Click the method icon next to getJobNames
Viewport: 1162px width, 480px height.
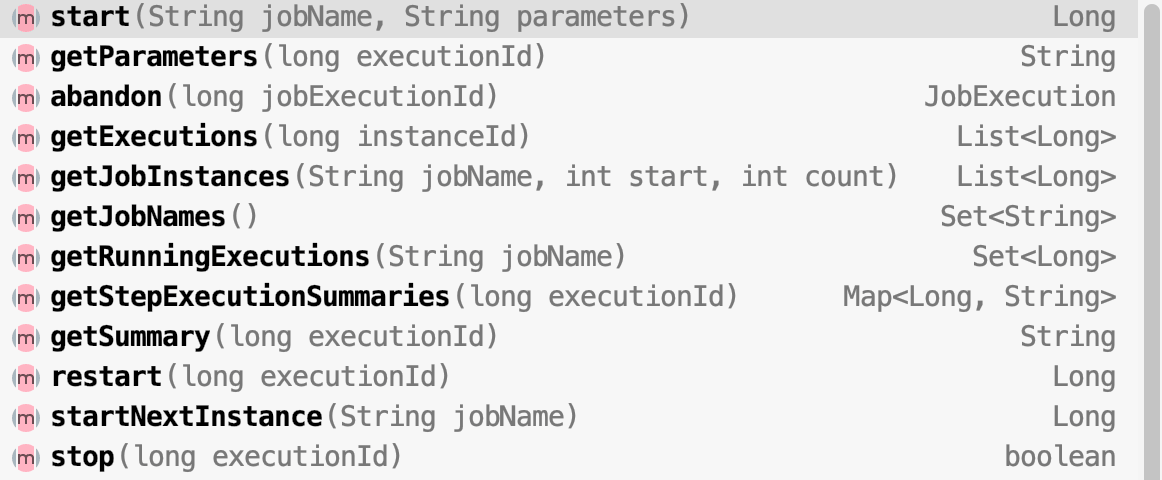[26, 217]
